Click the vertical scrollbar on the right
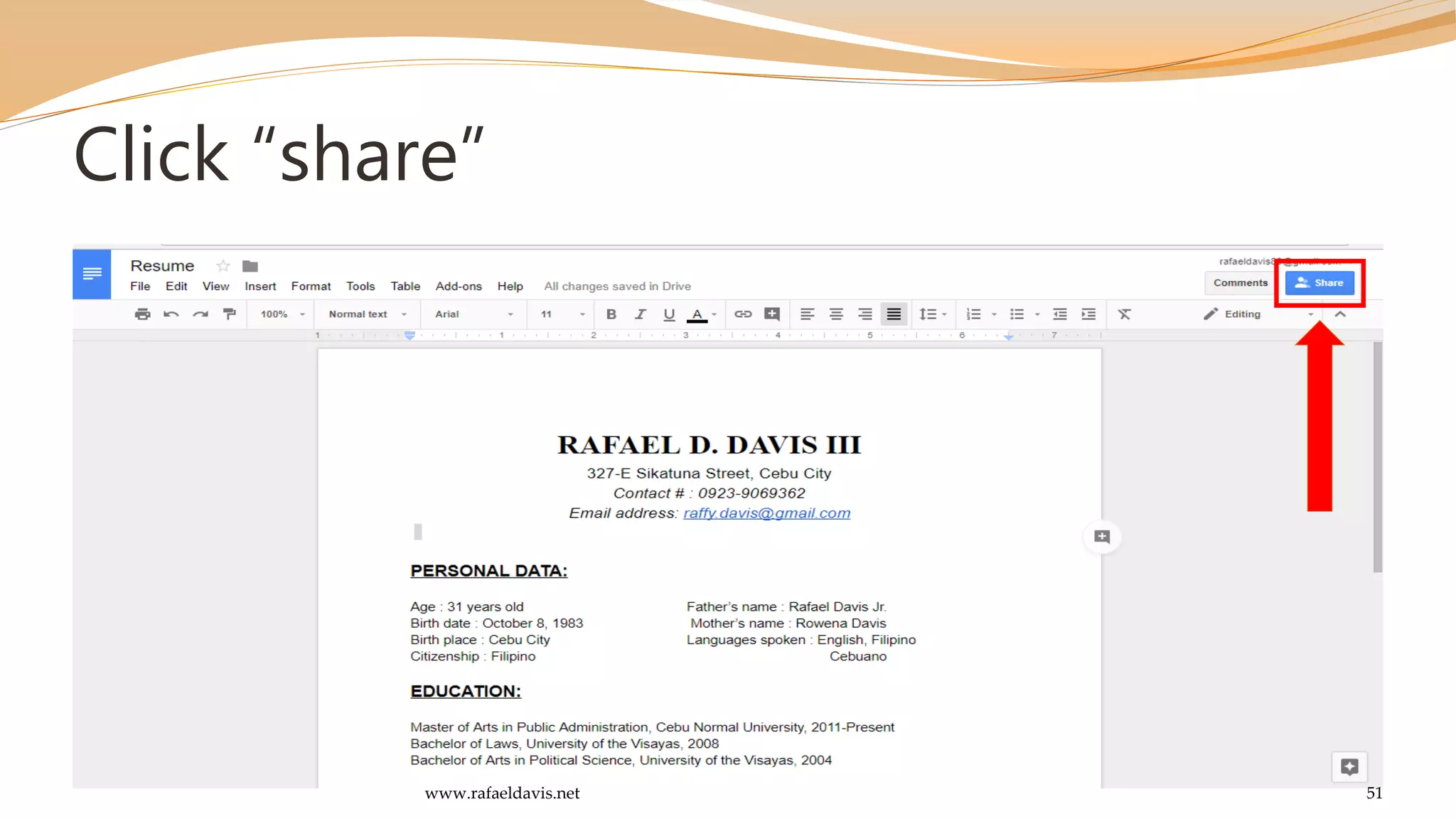 (x=1378, y=459)
